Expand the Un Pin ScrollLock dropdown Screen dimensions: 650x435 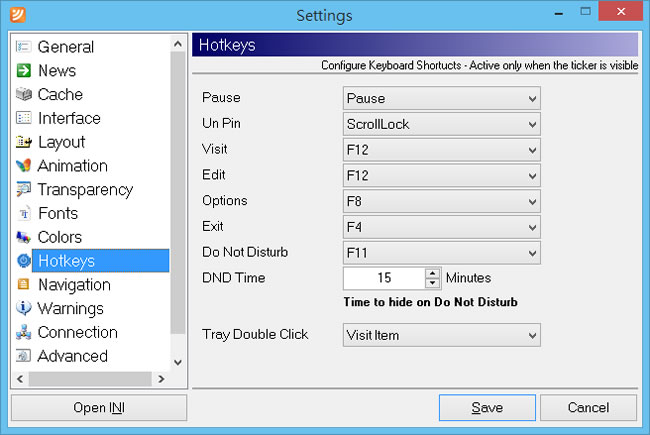pyautogui.click(x=441, y=124)
